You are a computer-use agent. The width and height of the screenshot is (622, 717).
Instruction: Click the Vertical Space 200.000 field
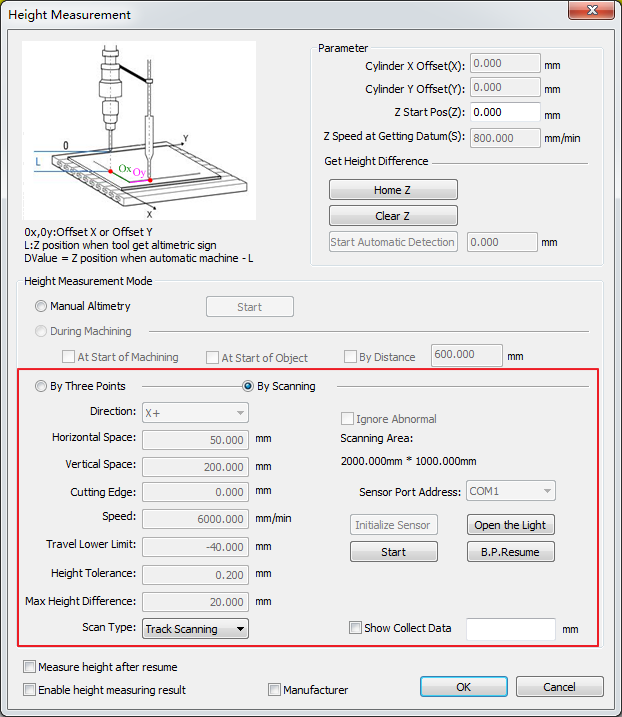click(x=195, y=467)
